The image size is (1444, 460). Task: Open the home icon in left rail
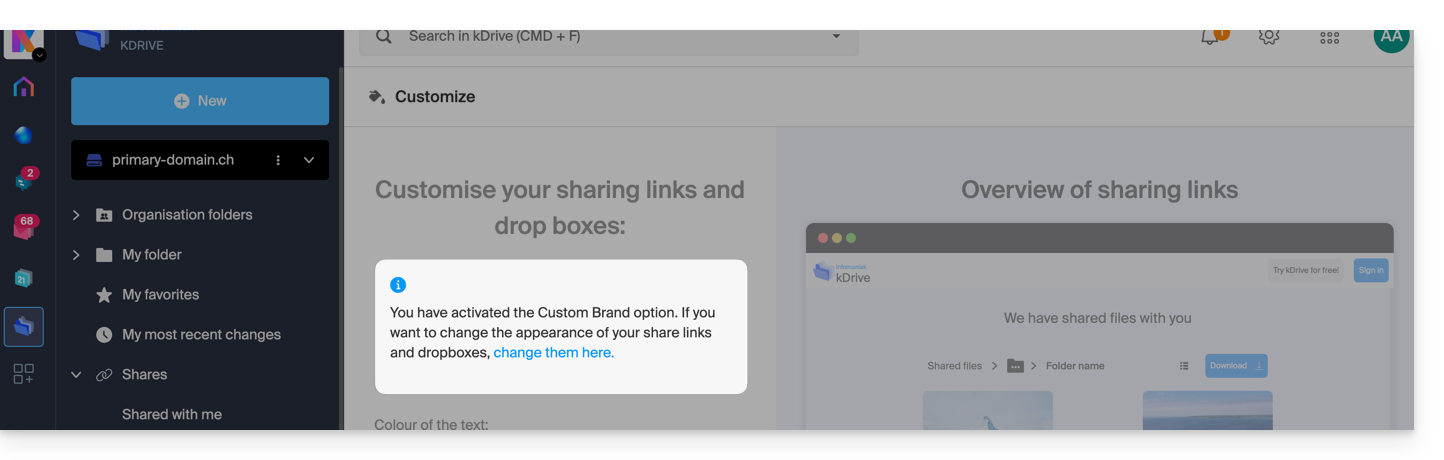pos(24,87)
